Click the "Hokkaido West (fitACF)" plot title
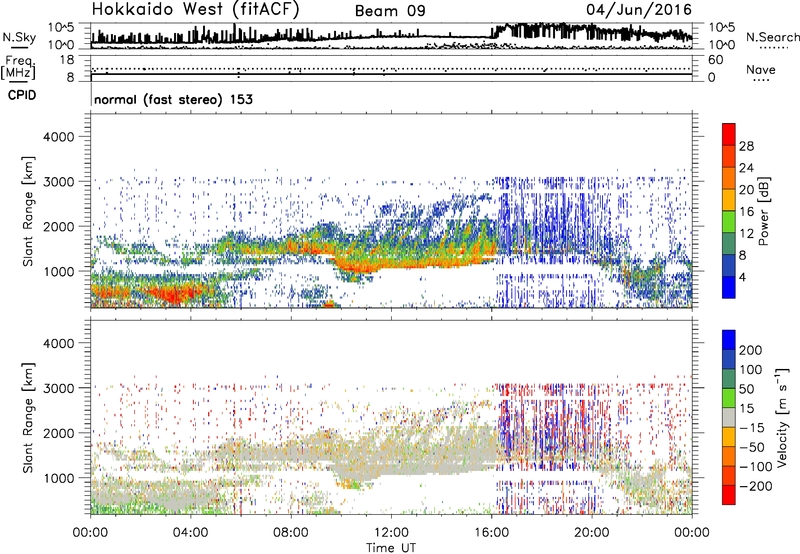This screenshot has height=554, width=800. point(195,9)
